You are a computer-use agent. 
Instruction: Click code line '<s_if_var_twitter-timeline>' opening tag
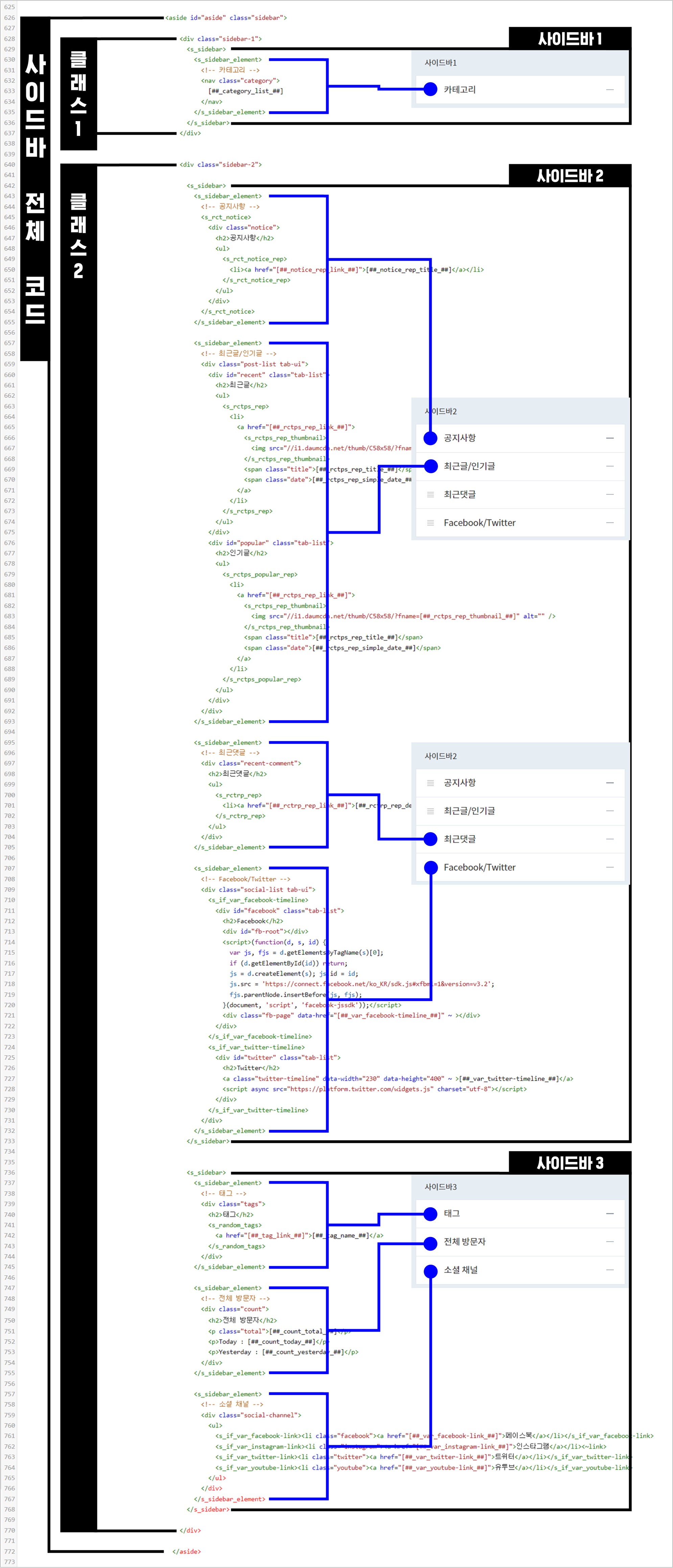tap(256, 1047)
